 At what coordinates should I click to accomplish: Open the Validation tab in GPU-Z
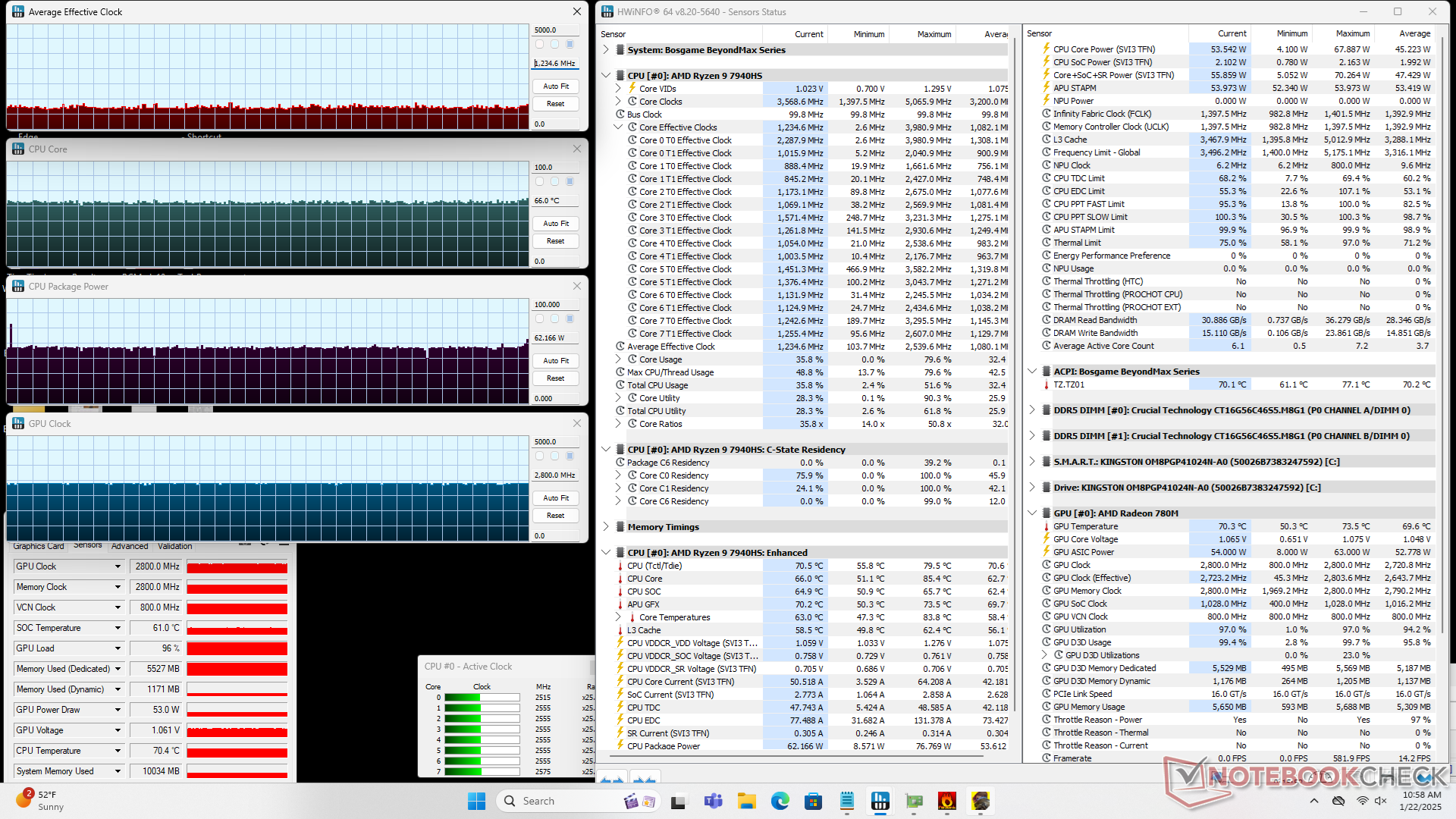coord(175,546)
